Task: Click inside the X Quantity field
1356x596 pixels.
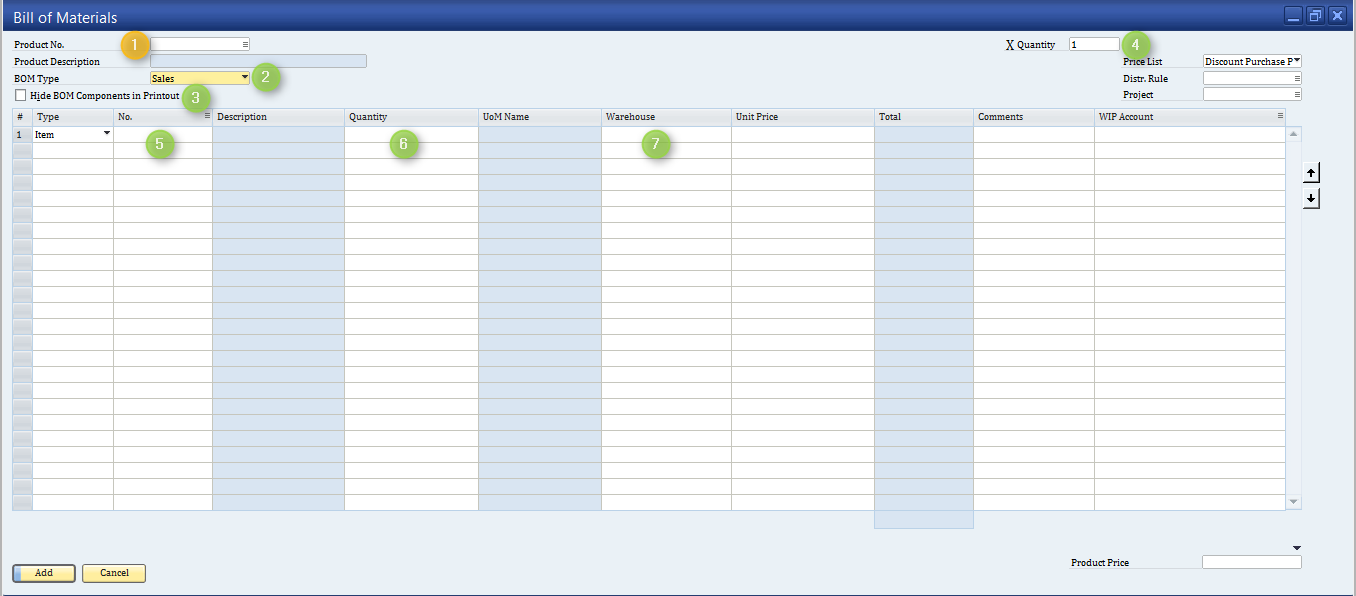Action: 1093,43
